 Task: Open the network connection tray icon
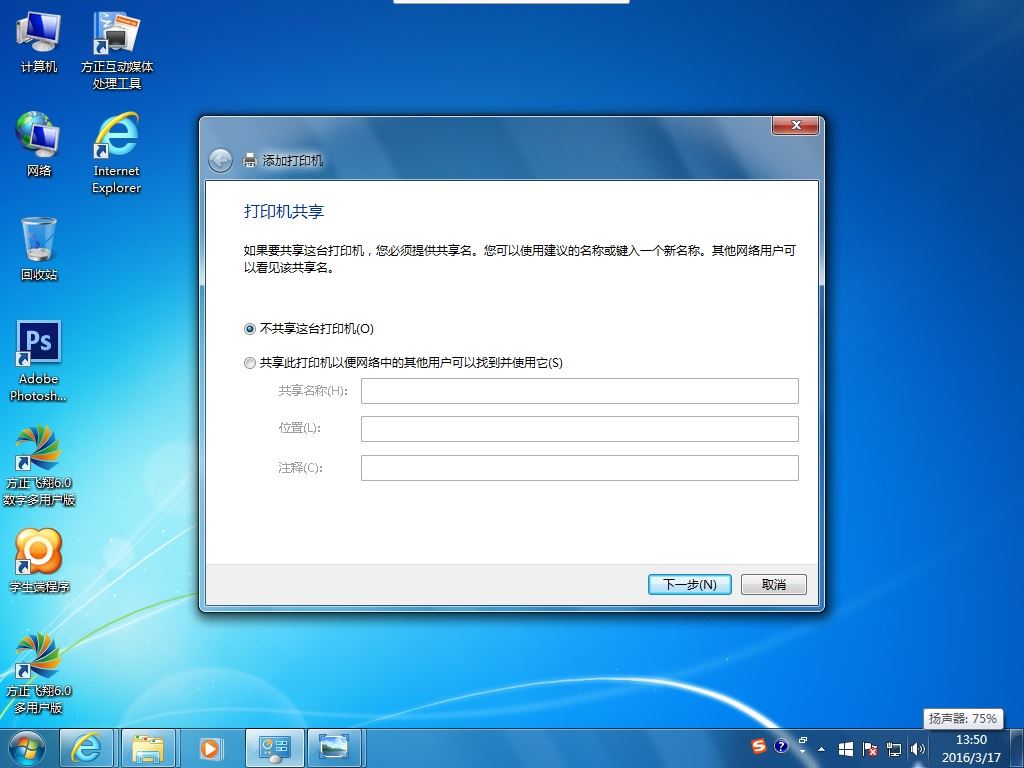click(893, 749)
